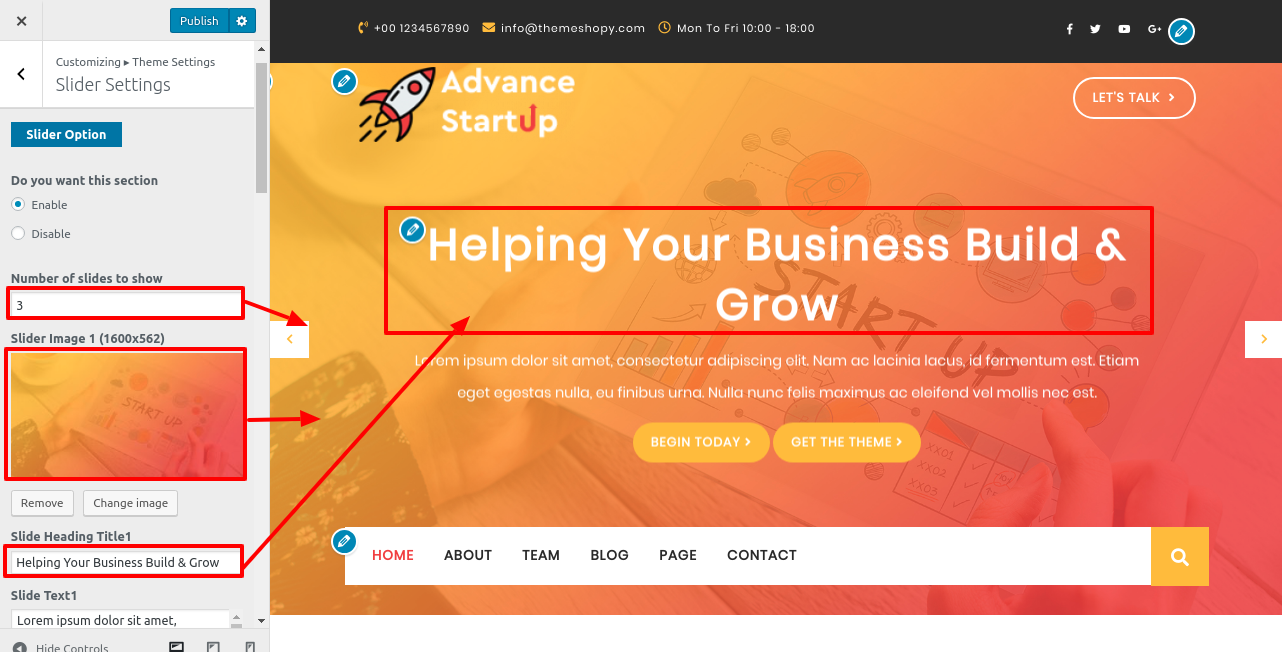Click the Facebook icon in top bar
The height and width of the screenshot is (652, 1282).
1069,29
